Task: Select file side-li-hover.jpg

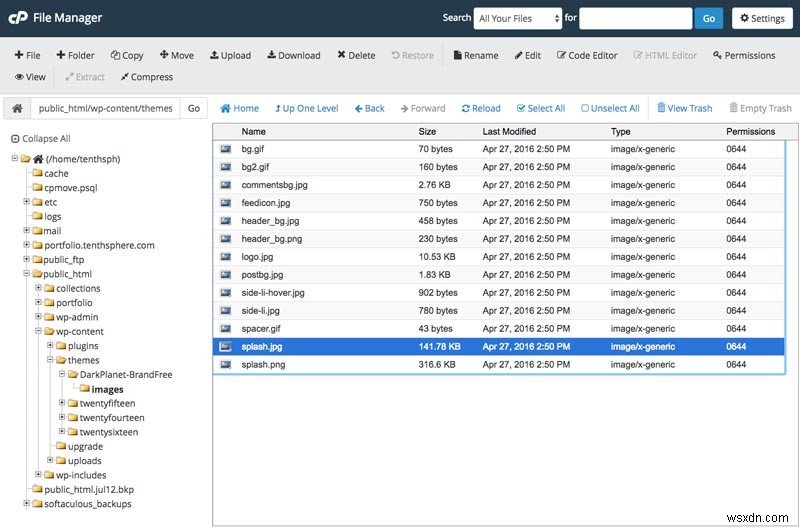Action: pos(273,293)
